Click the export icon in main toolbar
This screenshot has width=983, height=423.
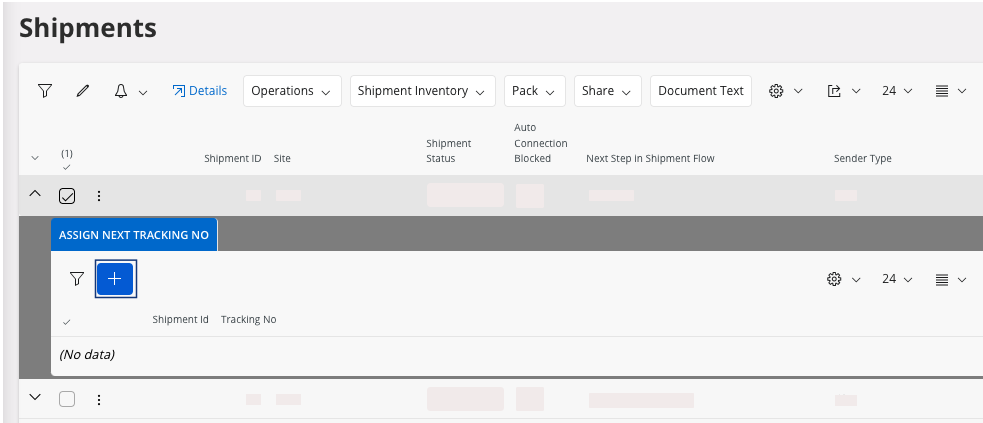(834, 91)
